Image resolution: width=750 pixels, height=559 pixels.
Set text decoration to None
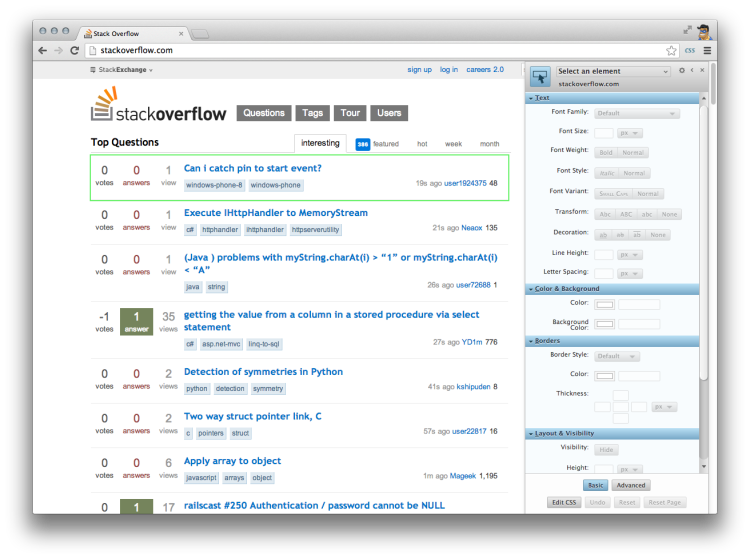pos(658,235)
